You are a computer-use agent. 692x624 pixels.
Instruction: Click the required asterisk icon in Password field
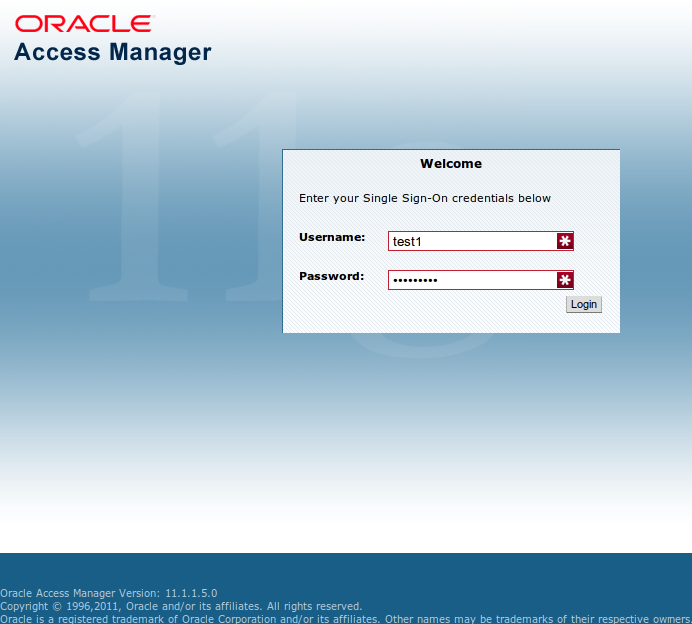(x=564, y=280)
